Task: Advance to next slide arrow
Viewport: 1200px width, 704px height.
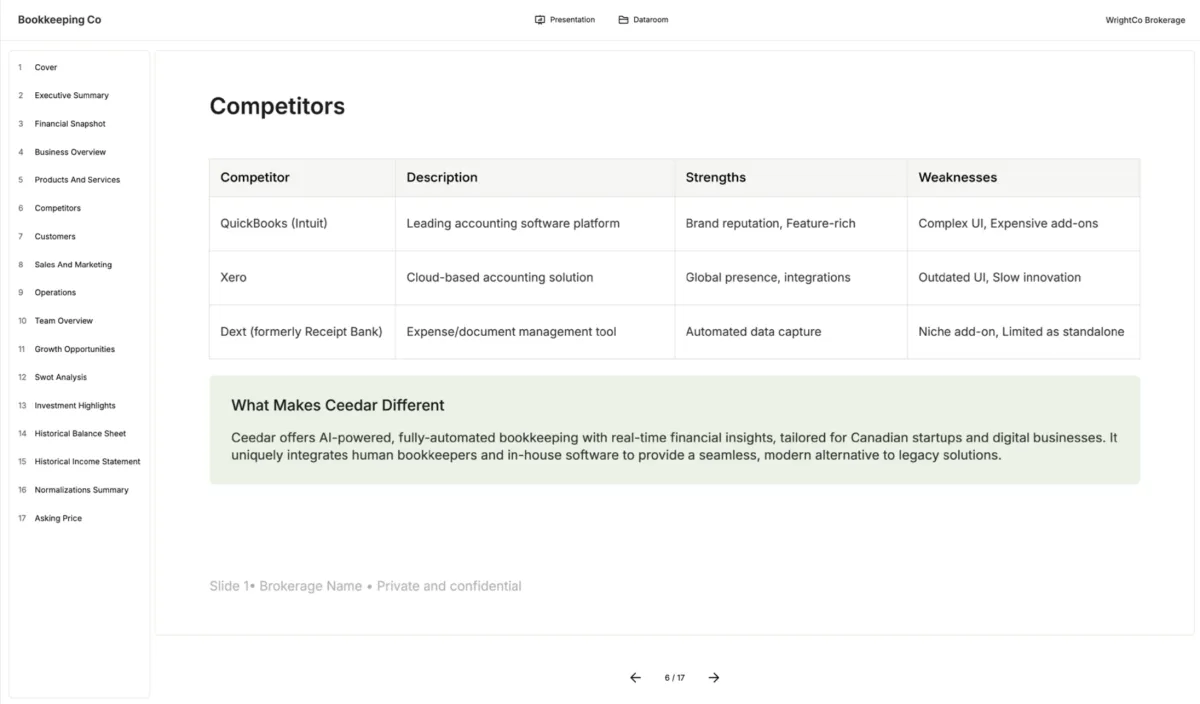Action: click(714, 678)
